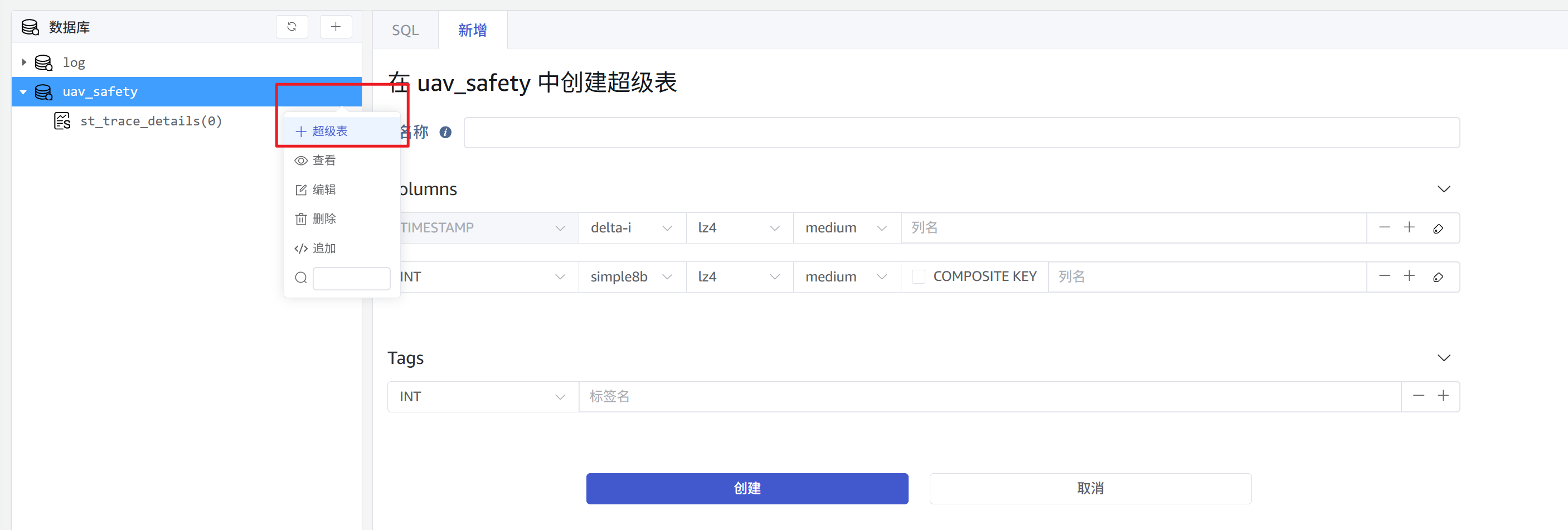1568x530 pixels.
Task: Switch to the SQL tab
Action: click(x=405, y=29)
